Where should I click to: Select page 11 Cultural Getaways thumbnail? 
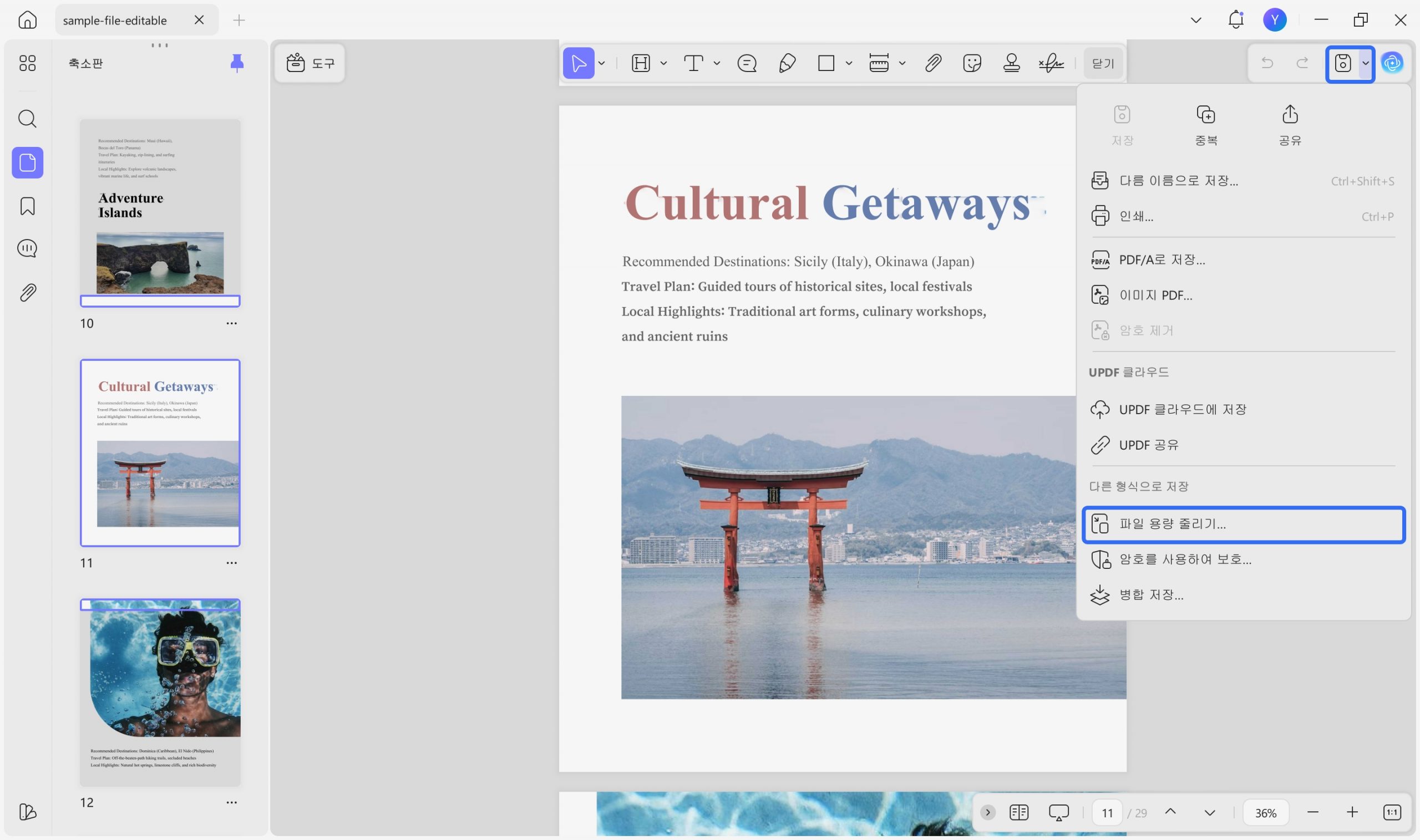click(x=160, y=453)
